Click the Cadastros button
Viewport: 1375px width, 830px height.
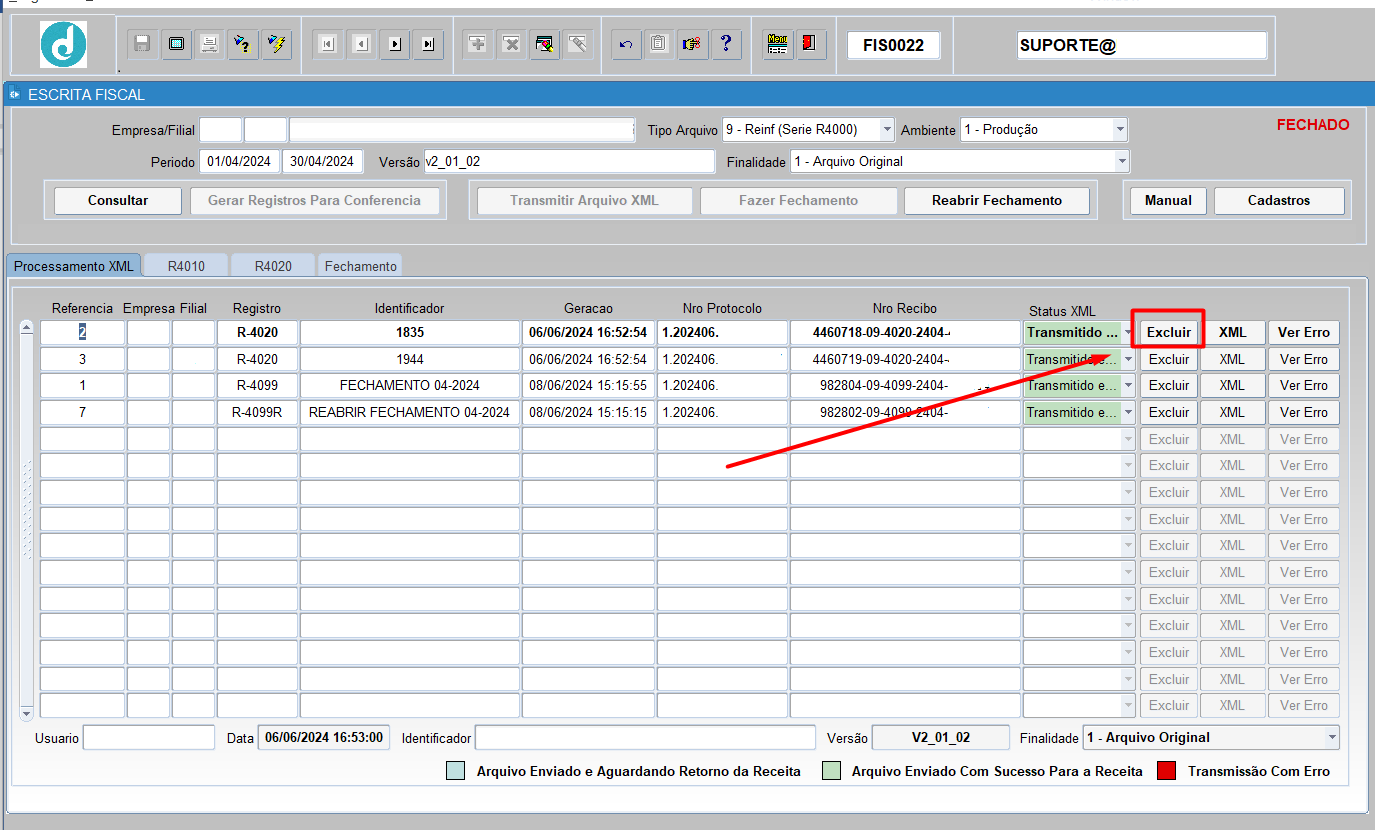[1279, 200]
